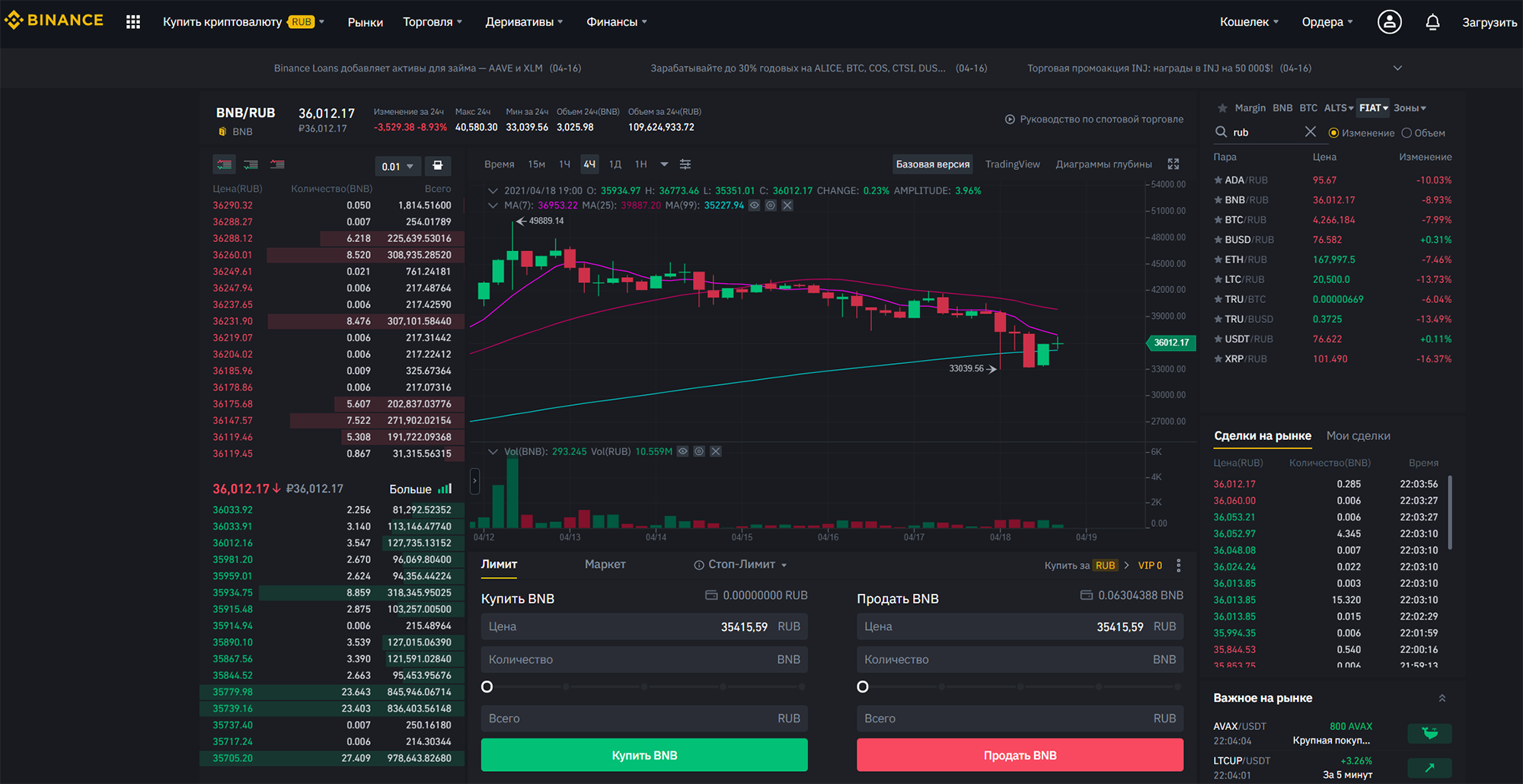Select the Объем radio button
The image size is (1523, 784).
[1406, 132]
